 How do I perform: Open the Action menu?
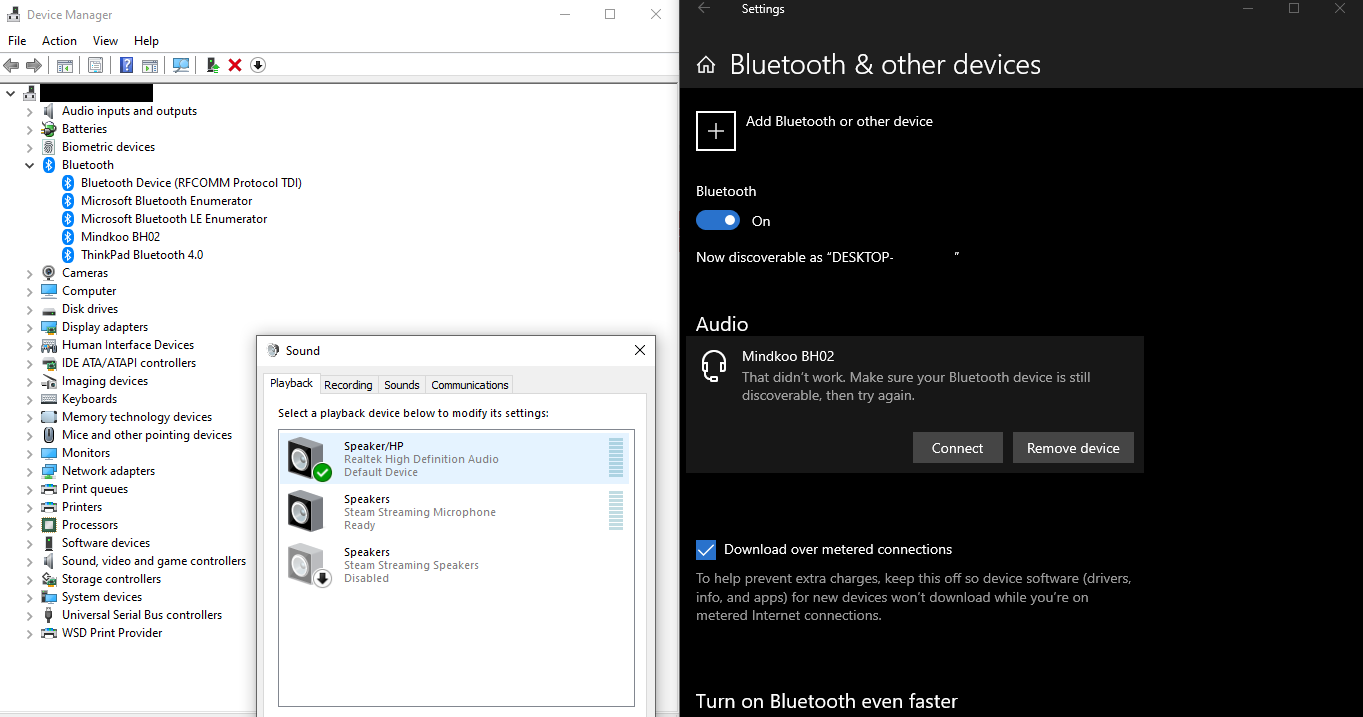pyautogui.click(x=59, y=41)
